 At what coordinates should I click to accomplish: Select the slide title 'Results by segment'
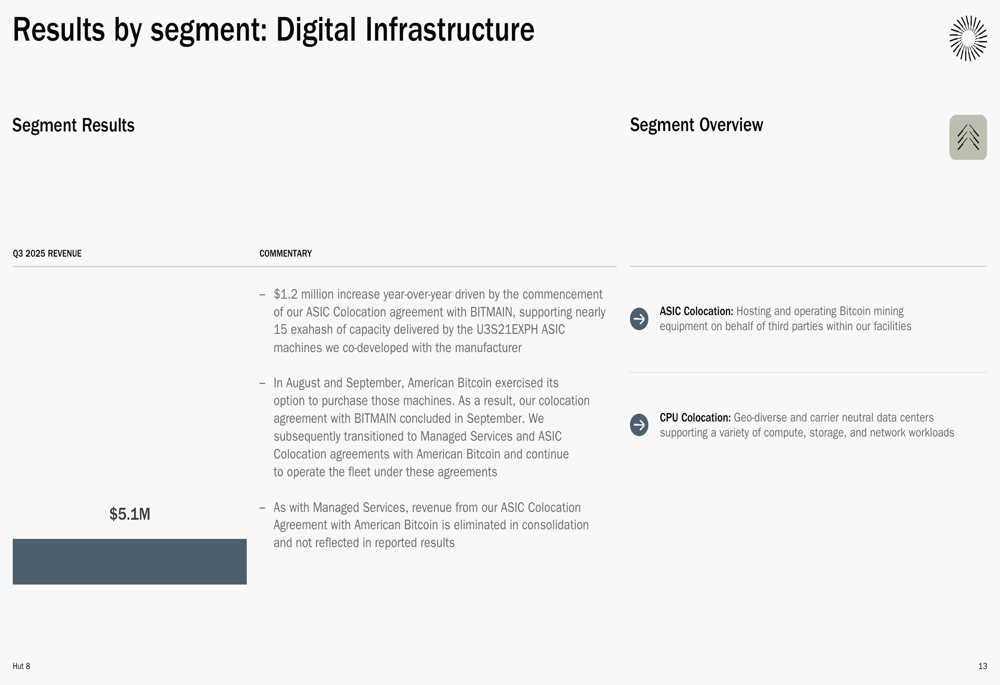[273, 30]
